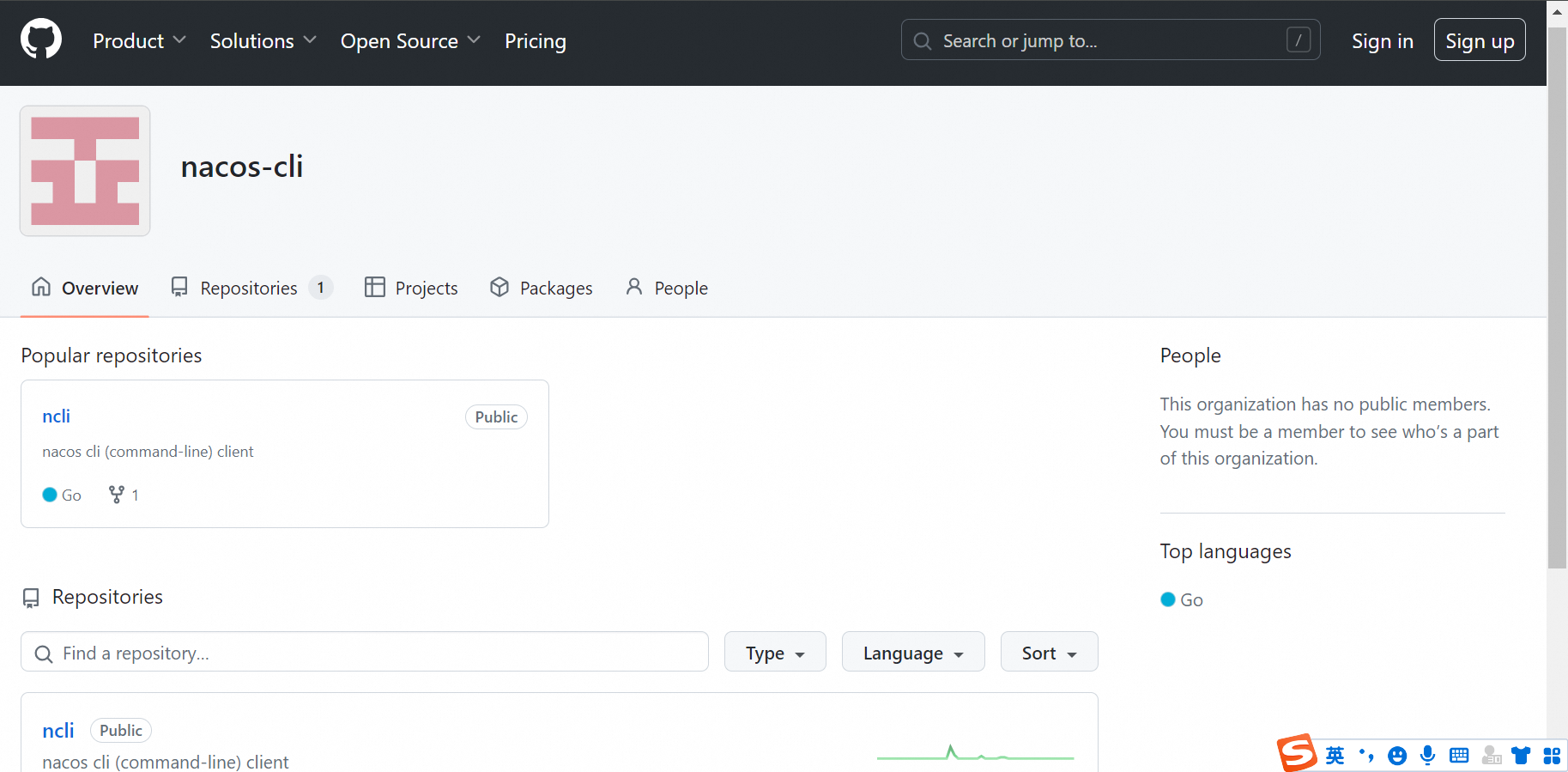Expand the Product menu
Screen dimensions: 1568x772
(x=139, y=41)
